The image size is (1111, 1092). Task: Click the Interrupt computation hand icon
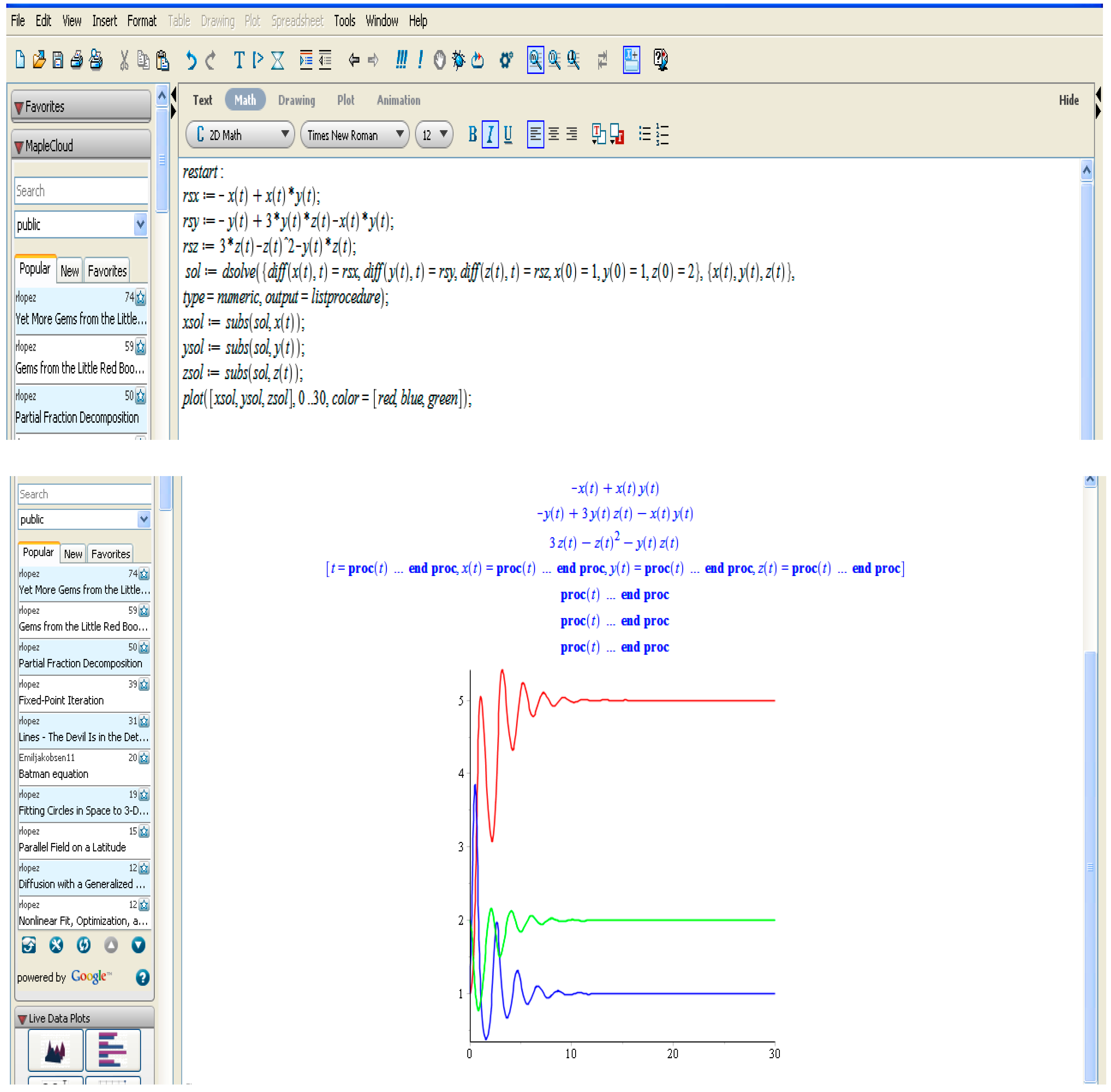[439, 60]
